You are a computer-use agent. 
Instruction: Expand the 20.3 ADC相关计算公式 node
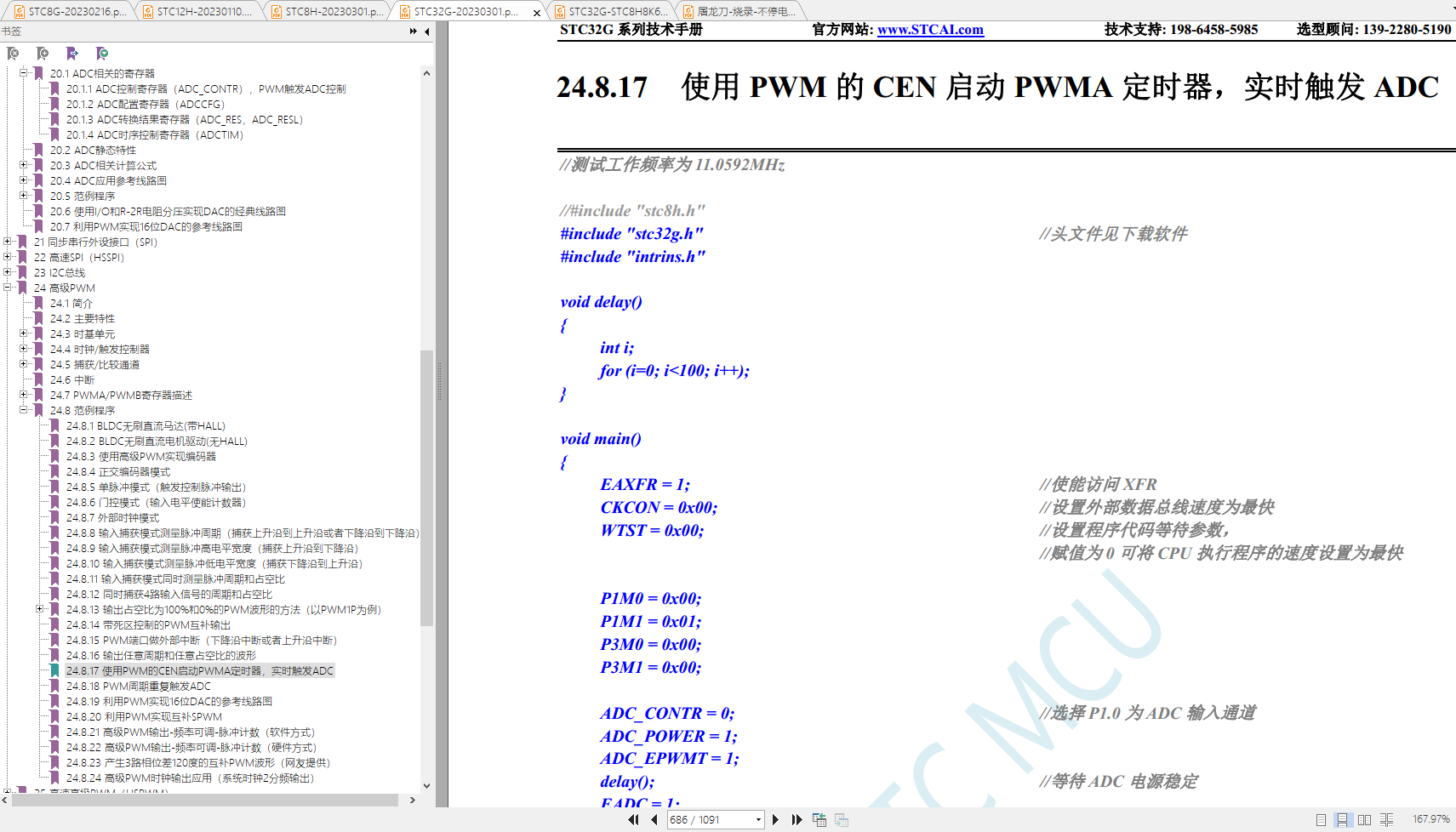pos(24,165)
